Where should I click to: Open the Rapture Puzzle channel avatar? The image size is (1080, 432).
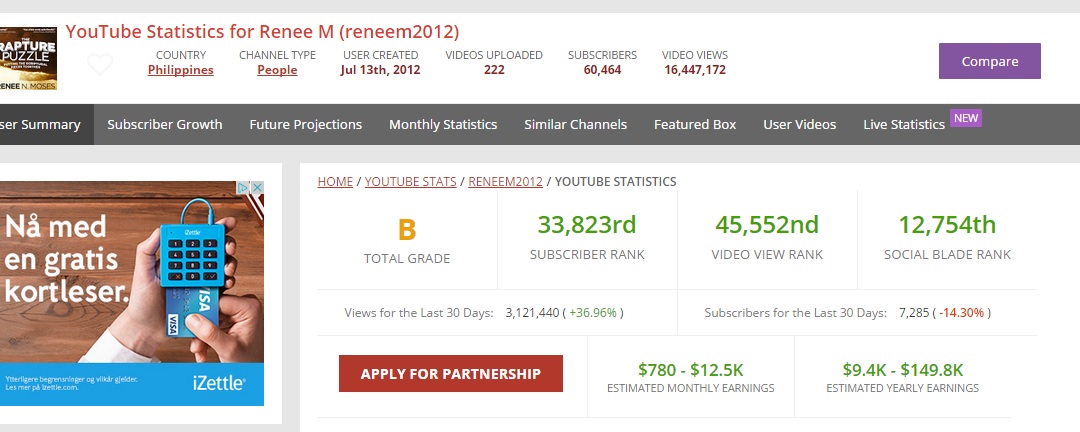[x=28, y=59]
